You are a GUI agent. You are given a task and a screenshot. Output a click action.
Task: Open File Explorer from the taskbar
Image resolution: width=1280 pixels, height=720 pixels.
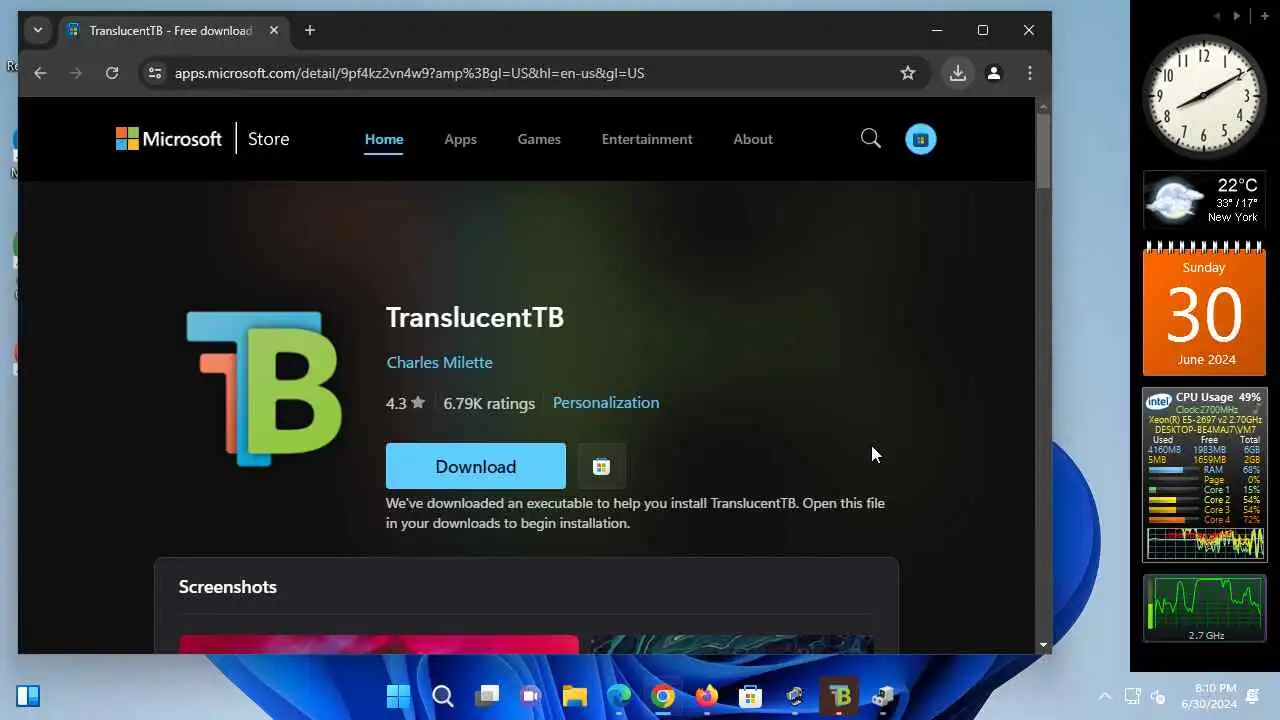pos(574,696)
